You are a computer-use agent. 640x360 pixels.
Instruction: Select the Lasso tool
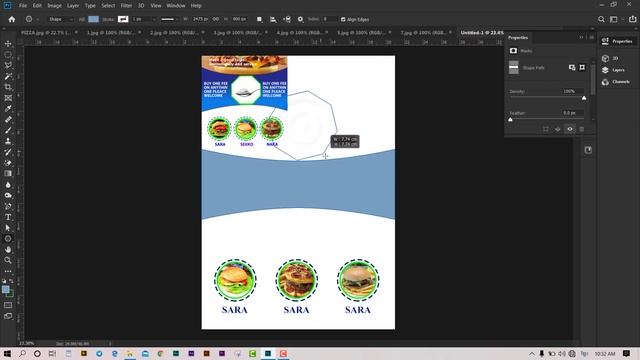pyautogui.click(x=8, y=65)
